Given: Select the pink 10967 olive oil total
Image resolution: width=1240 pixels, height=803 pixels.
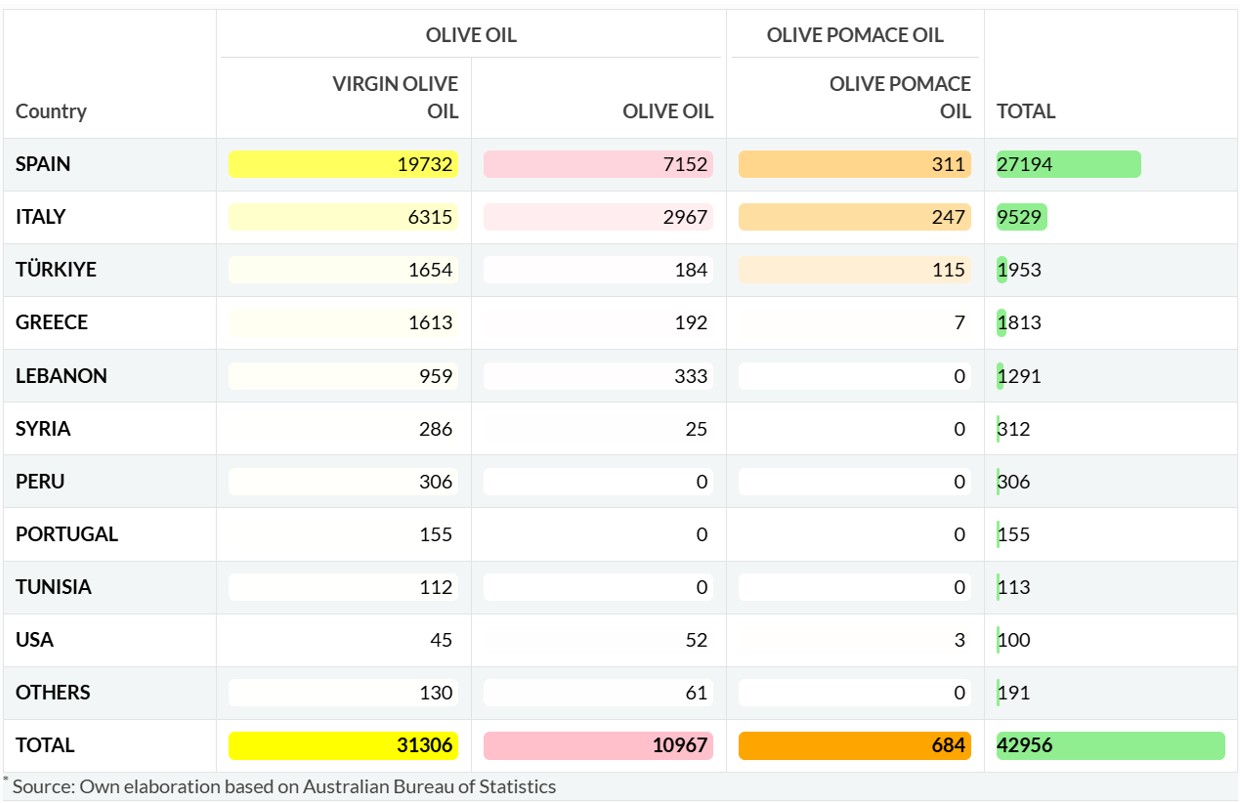Looking at the screenshot, I should (598, 745).
